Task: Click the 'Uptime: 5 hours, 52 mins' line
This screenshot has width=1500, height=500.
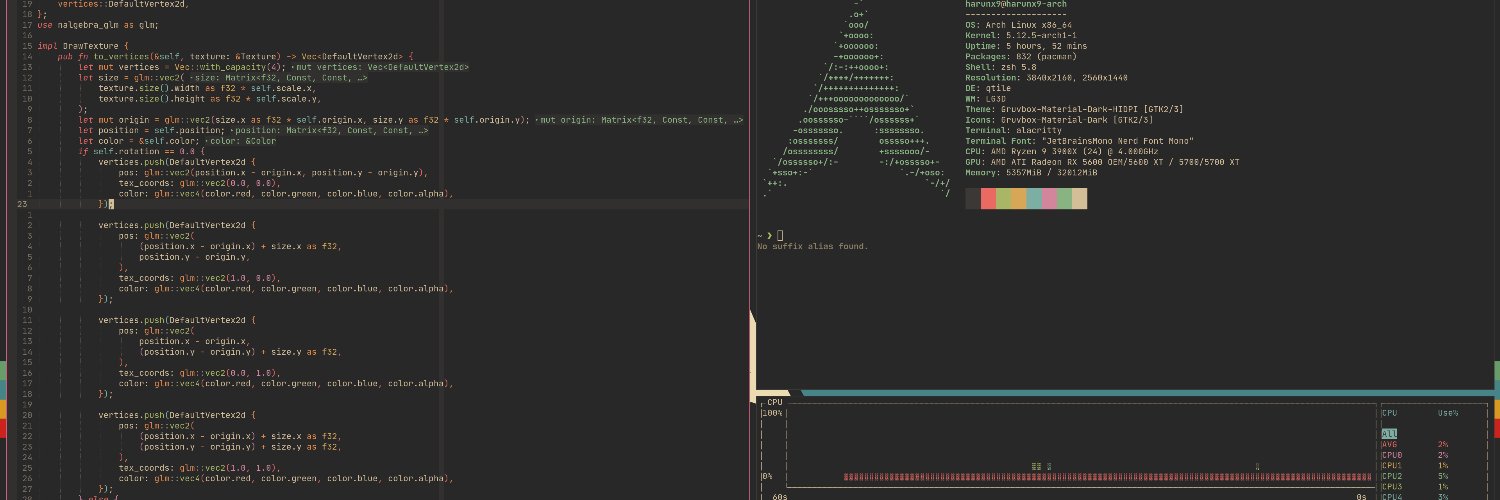Action: [x=1026, y=46]
